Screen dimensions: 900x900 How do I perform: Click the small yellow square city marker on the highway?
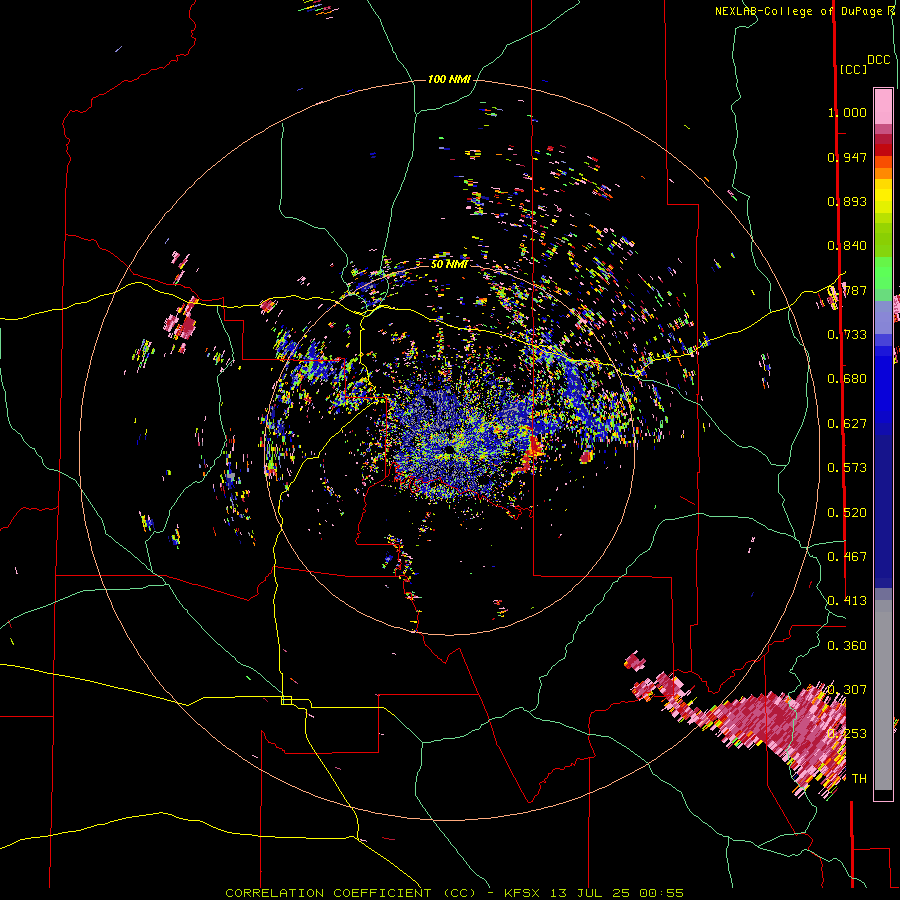pos(286,700)
